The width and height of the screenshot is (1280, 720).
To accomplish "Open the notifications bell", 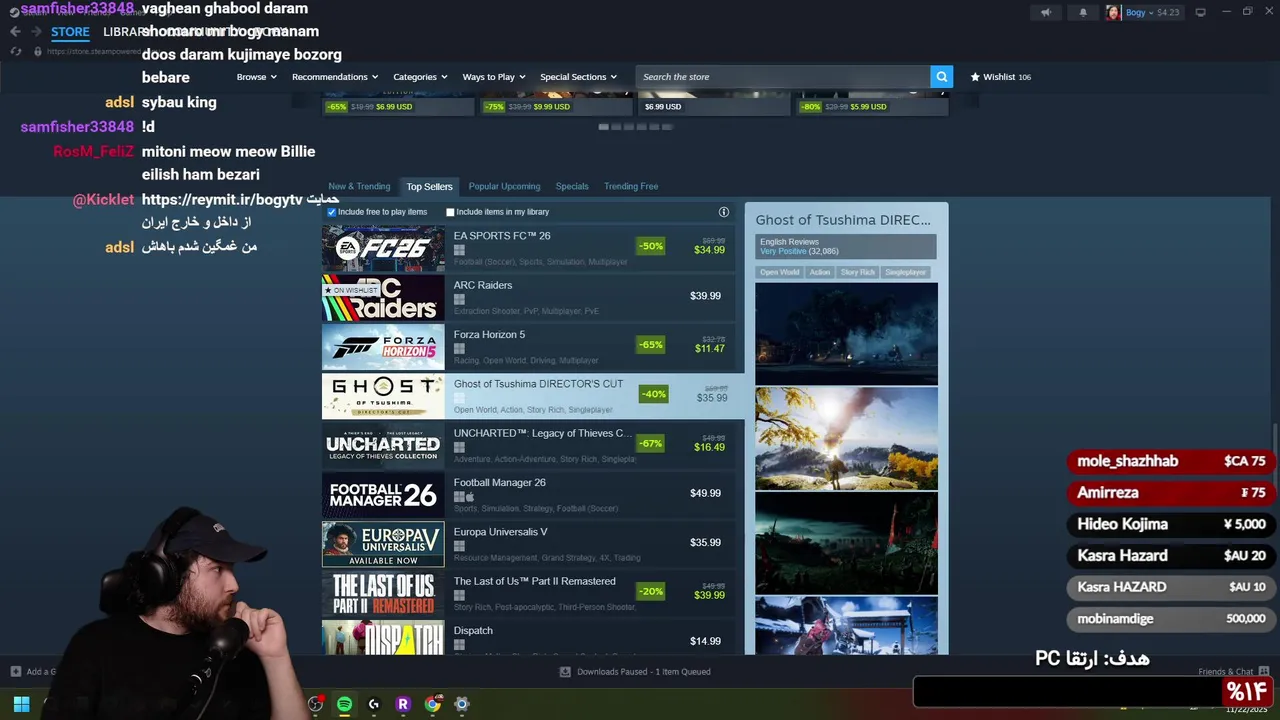I will tap(1083, 13).
